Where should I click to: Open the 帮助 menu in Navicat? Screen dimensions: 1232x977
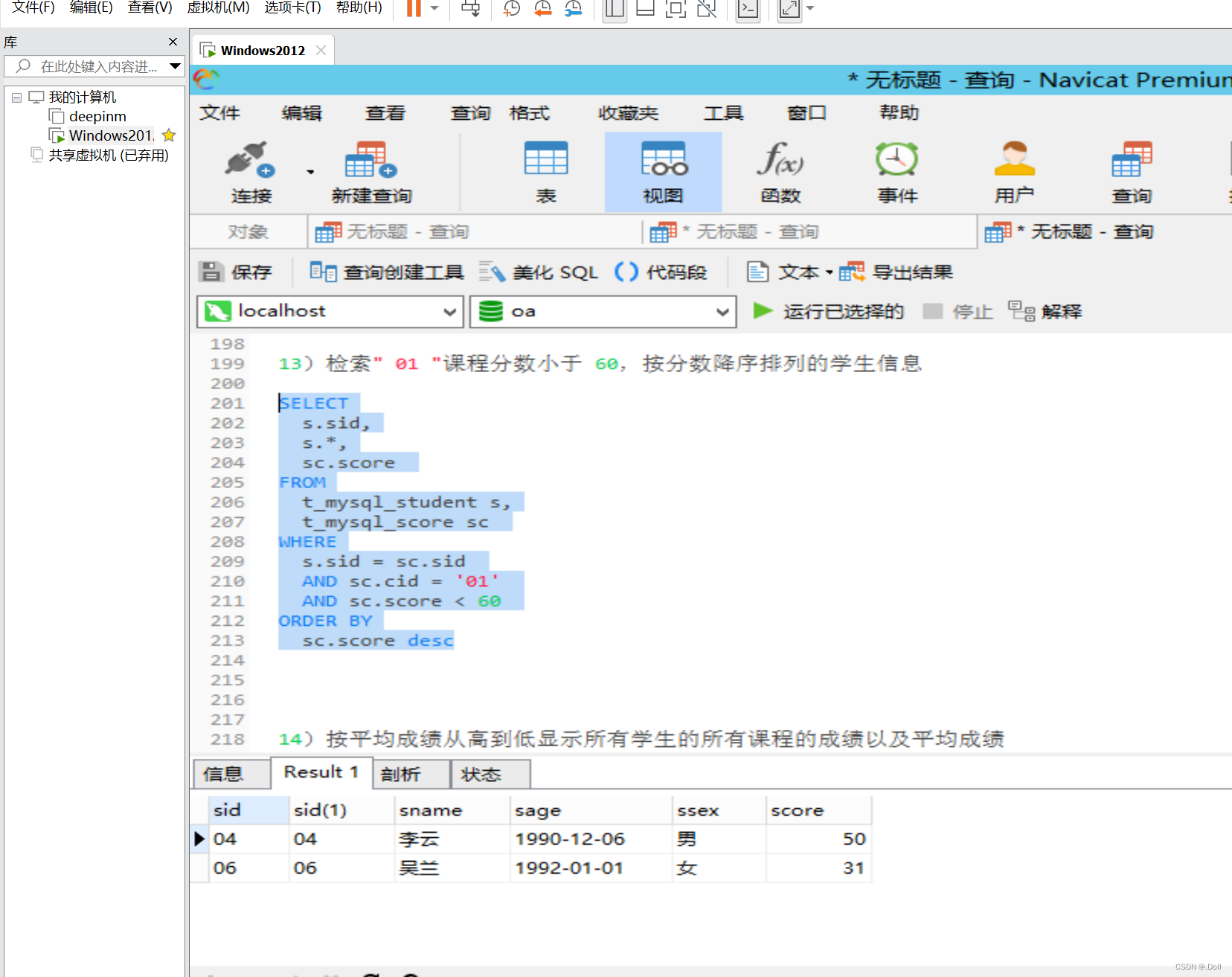[899, 112]
